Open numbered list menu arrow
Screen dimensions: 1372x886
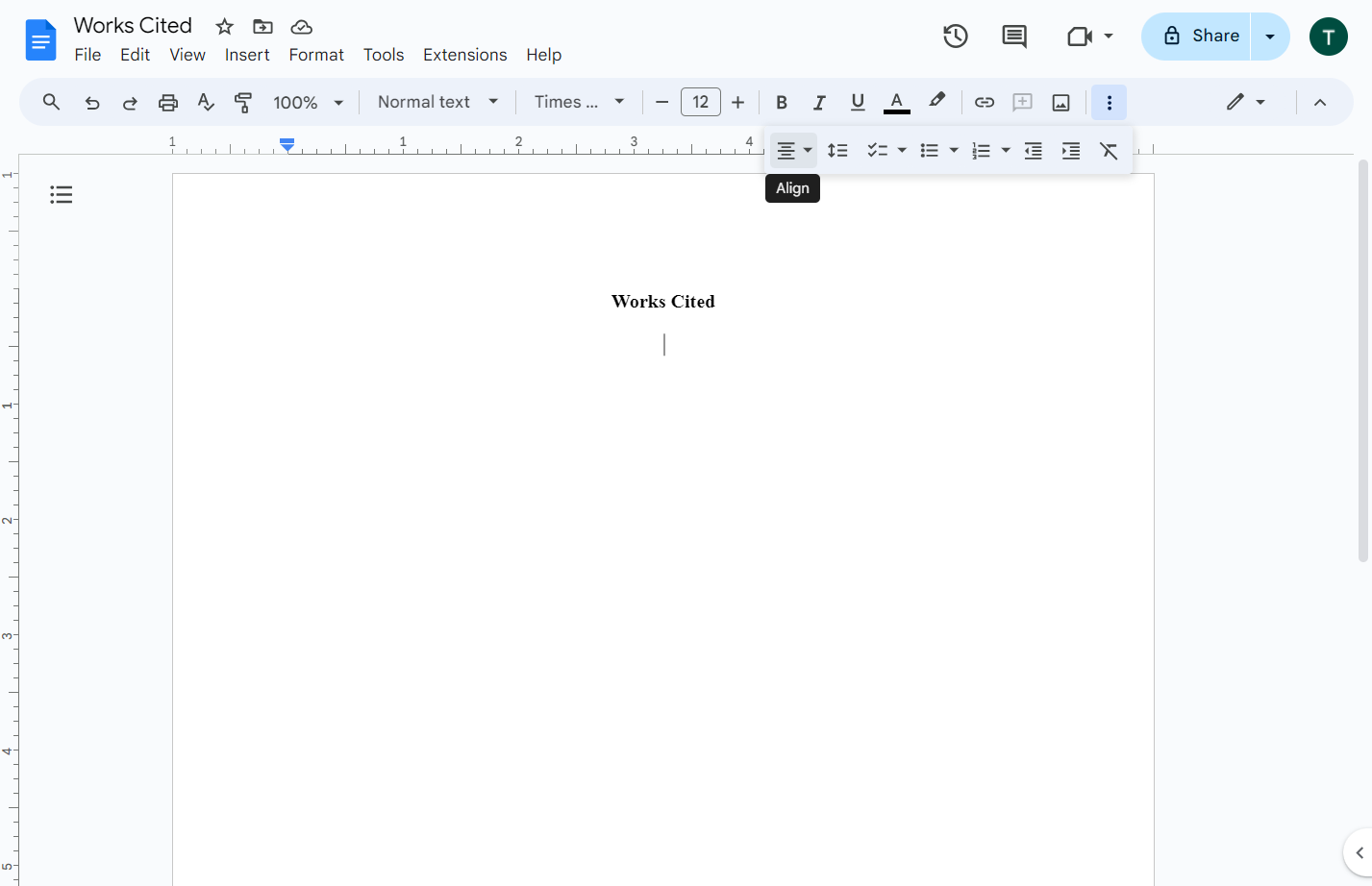[x=1006, y=151]
